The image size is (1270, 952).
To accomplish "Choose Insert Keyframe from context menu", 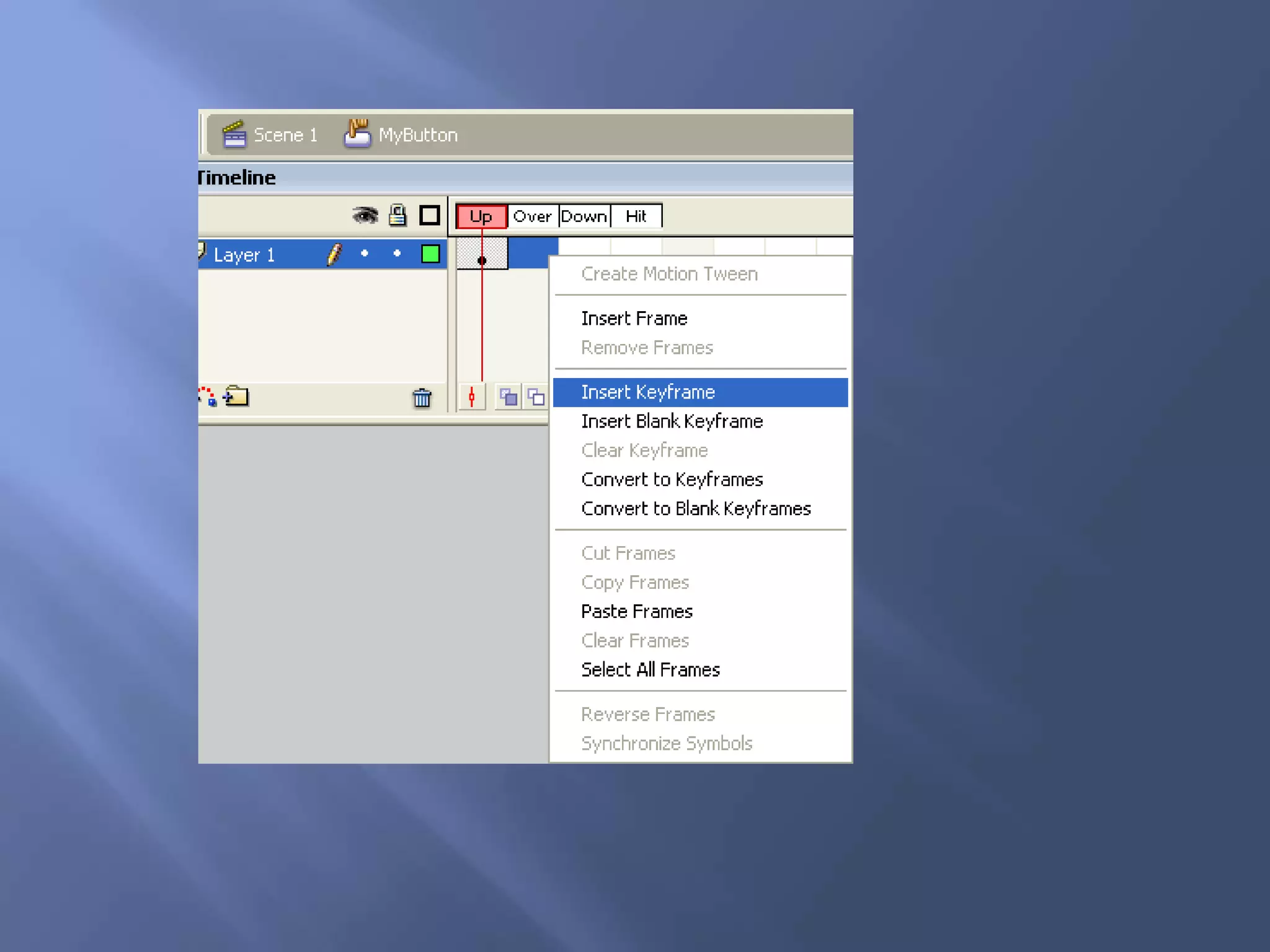I will (x=648, y=392).
